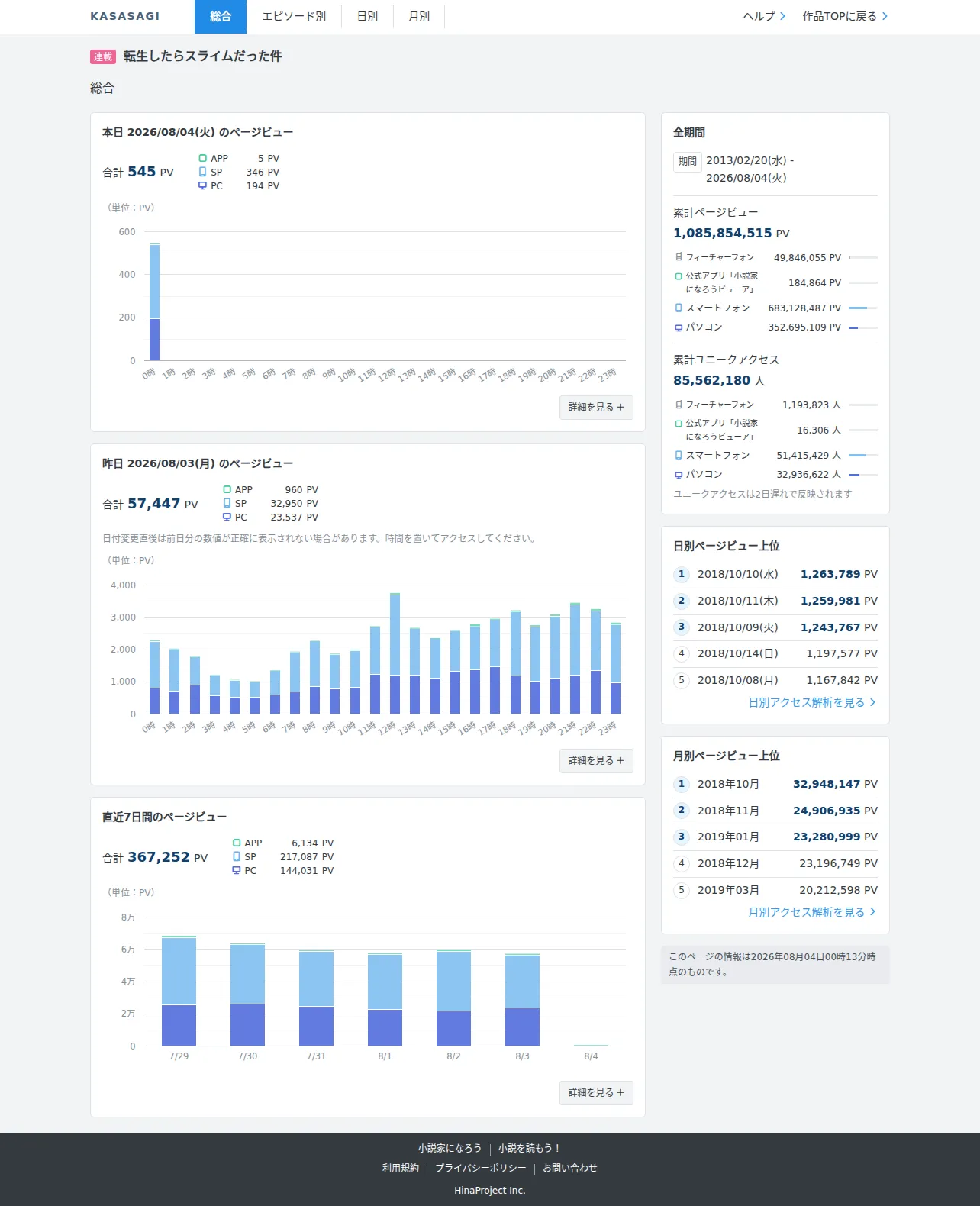The width and height of the screenshot is (980, 1206).
Task: Click the APP icon in today's legend
Action: [202, 158]
